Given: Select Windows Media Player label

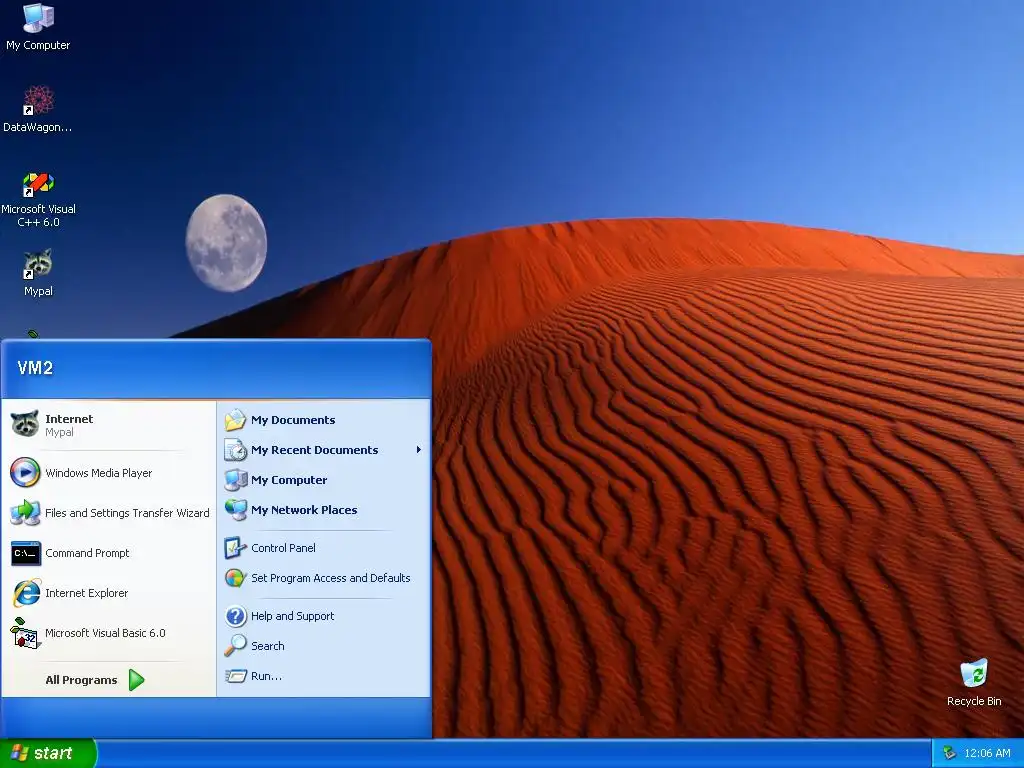Looking at the screenshot, I should [x=99, y=473].
